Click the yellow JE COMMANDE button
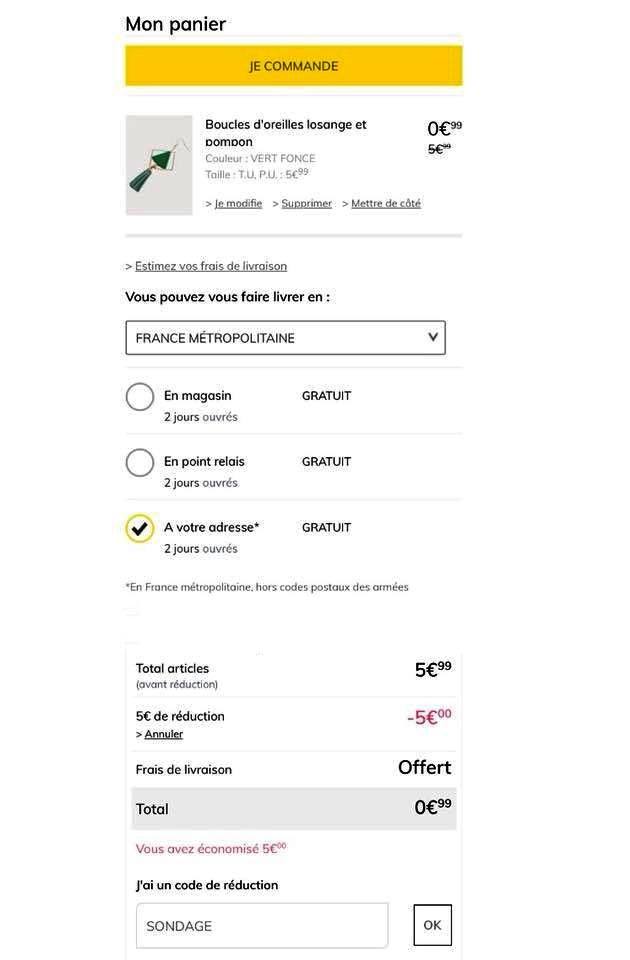The height and width of the screenshot is (960, 630). click(x=293, y=66)
